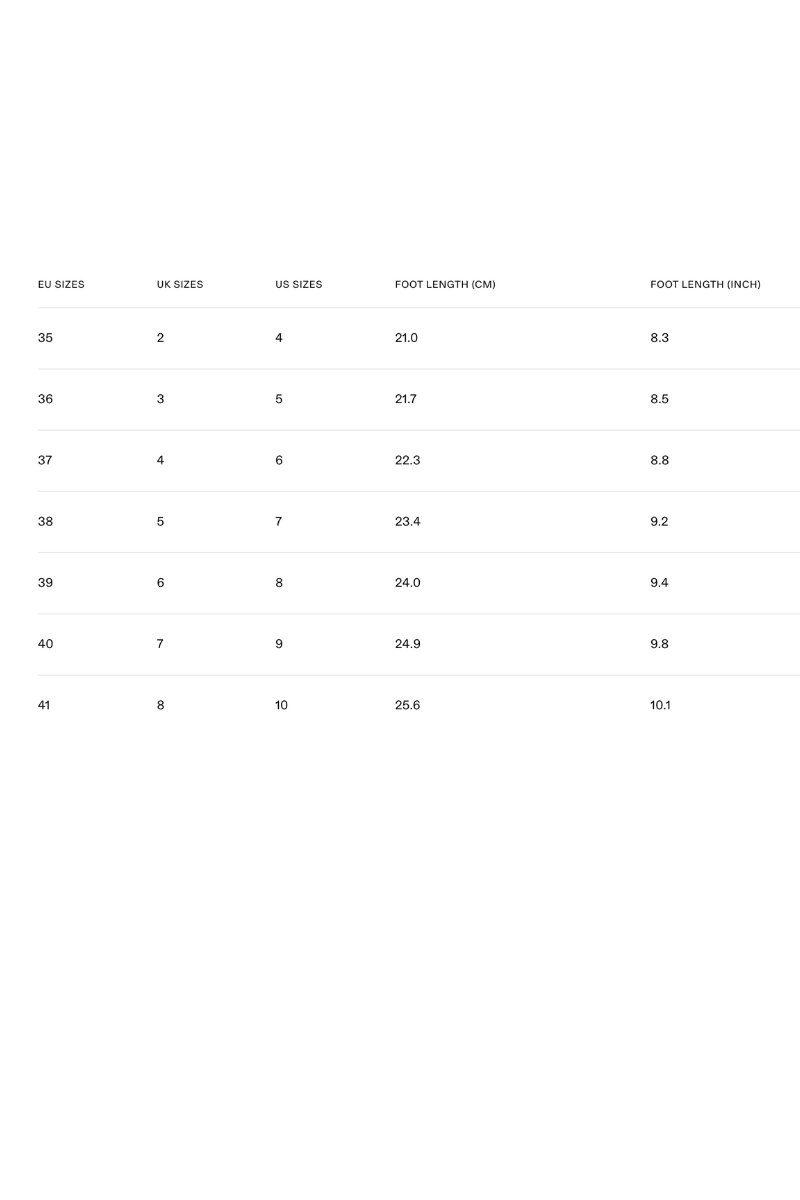Select the US SIZES column header
The height and width of the screenshot is (1200, 800).
point(299,285)
